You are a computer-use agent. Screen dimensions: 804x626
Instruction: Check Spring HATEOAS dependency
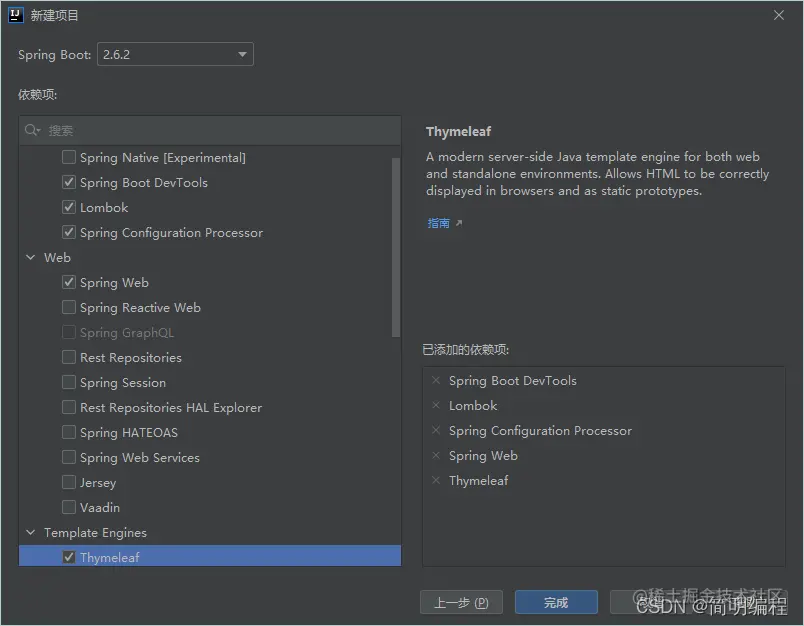69,432
